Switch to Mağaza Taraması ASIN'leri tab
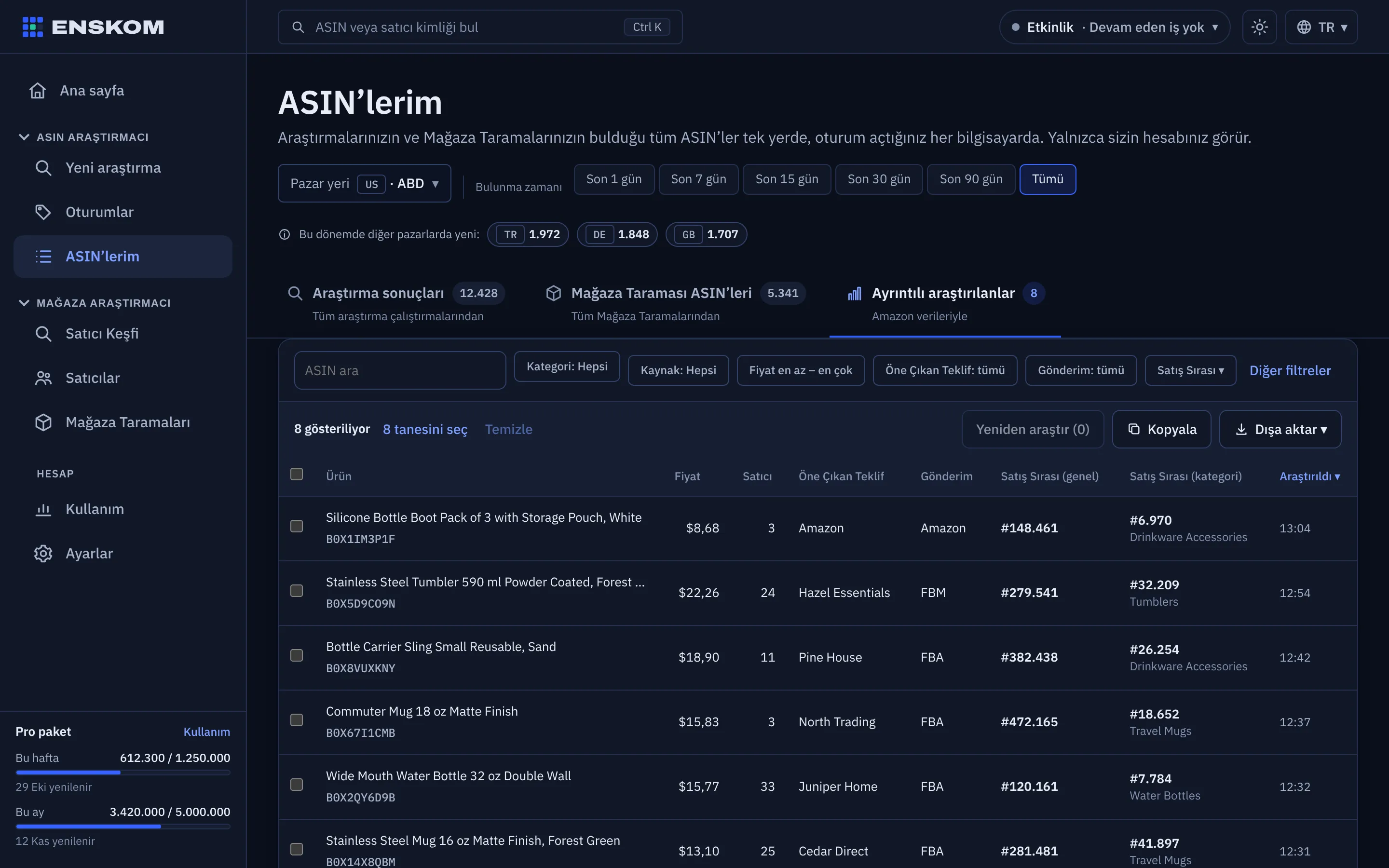1389x868 pixels. point(676,303)
